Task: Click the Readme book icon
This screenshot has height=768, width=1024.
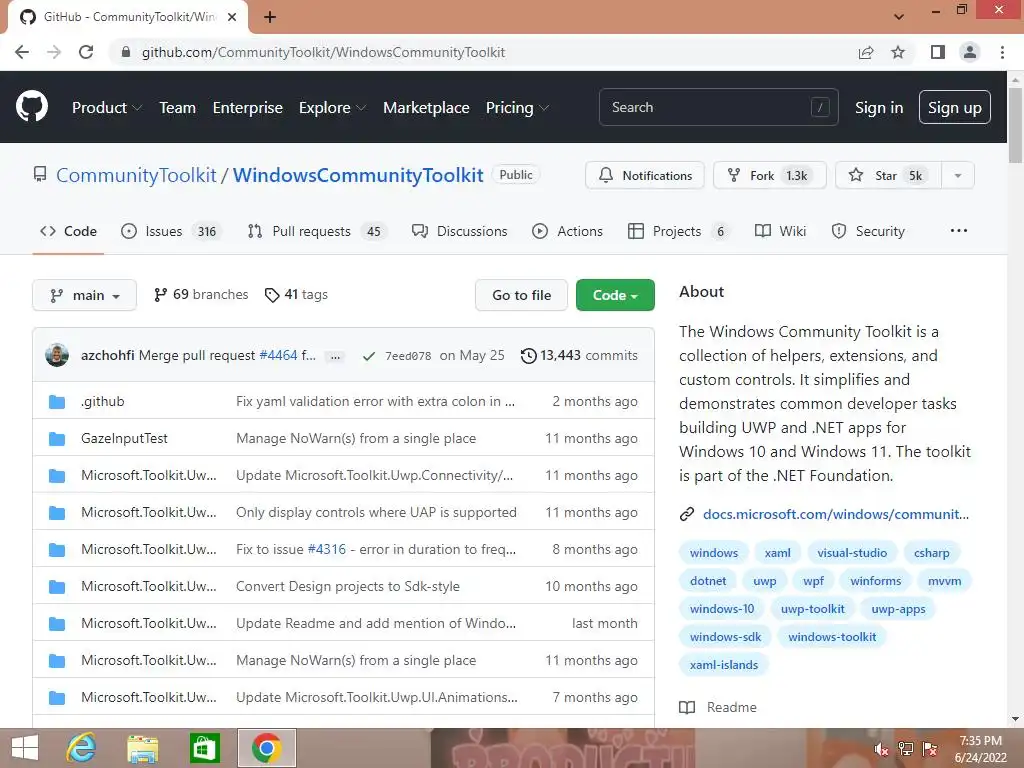Action: [x=687, y=707]
